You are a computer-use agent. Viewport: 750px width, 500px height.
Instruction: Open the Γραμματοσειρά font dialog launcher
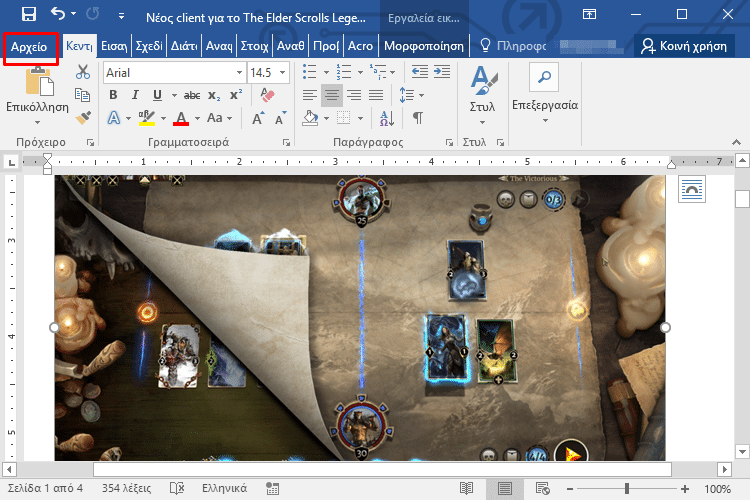click(x=286, y=142)
